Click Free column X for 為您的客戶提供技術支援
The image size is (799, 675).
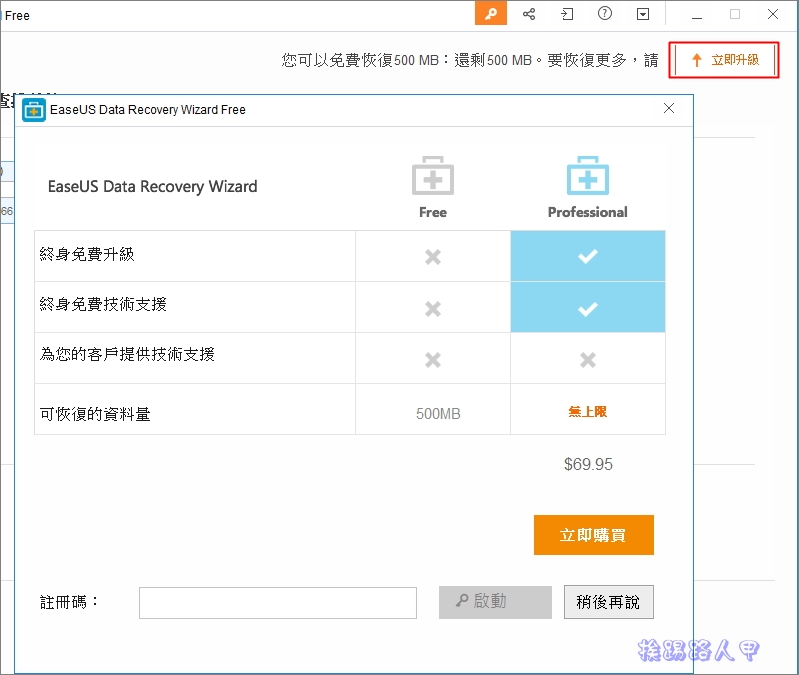click(433, 360)
